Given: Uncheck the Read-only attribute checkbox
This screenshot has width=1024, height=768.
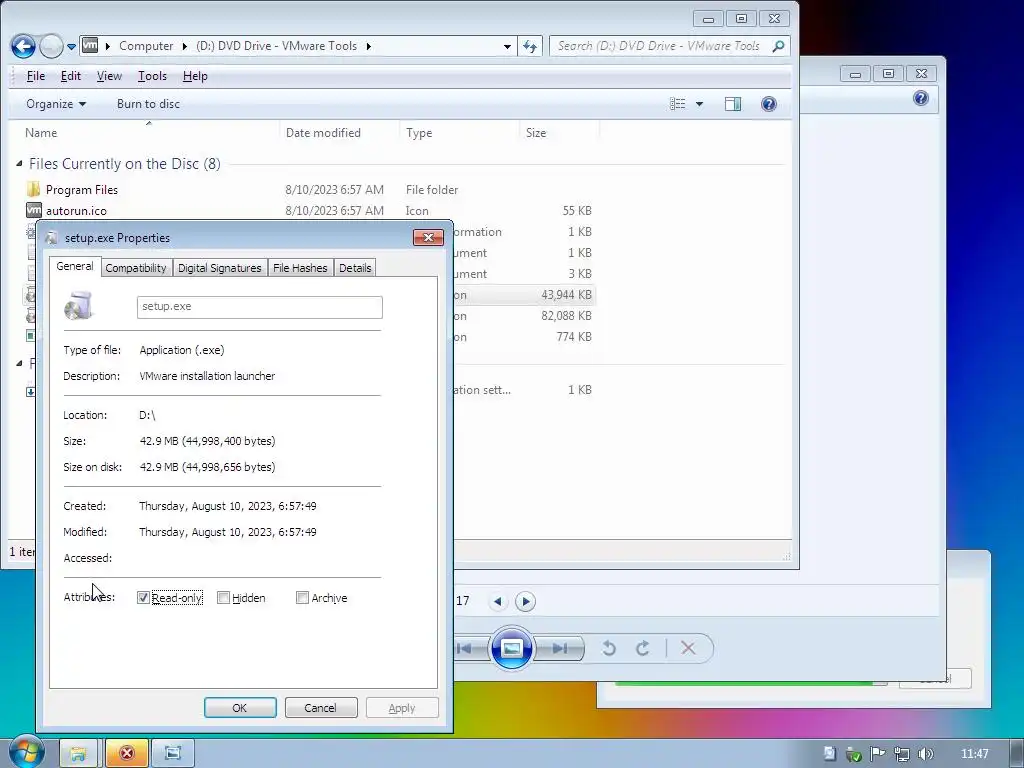Looking at the screenshot, I should click(x=143, y=598).
